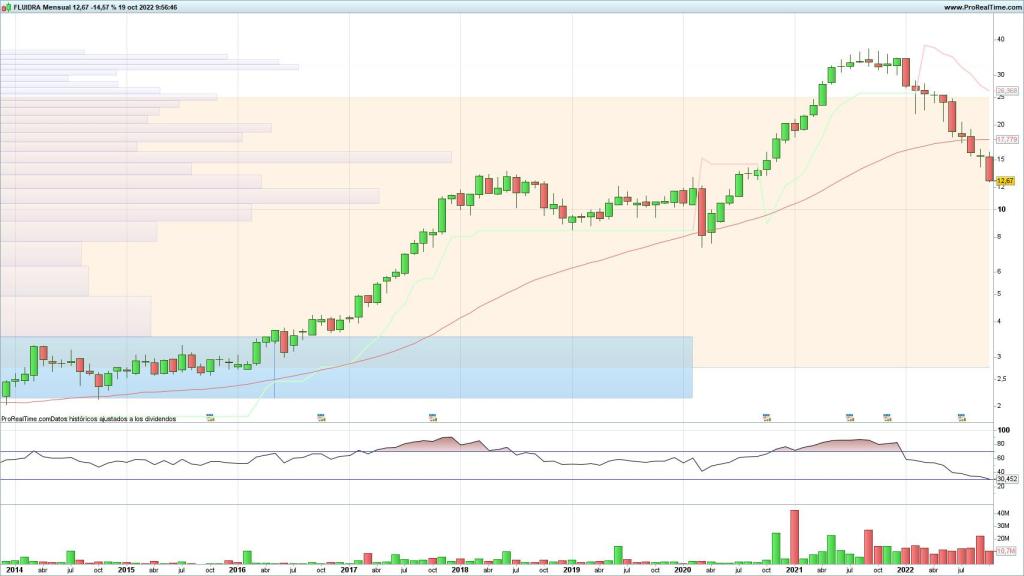Click the tallest red volume bar in 2021

click(795, 536)
